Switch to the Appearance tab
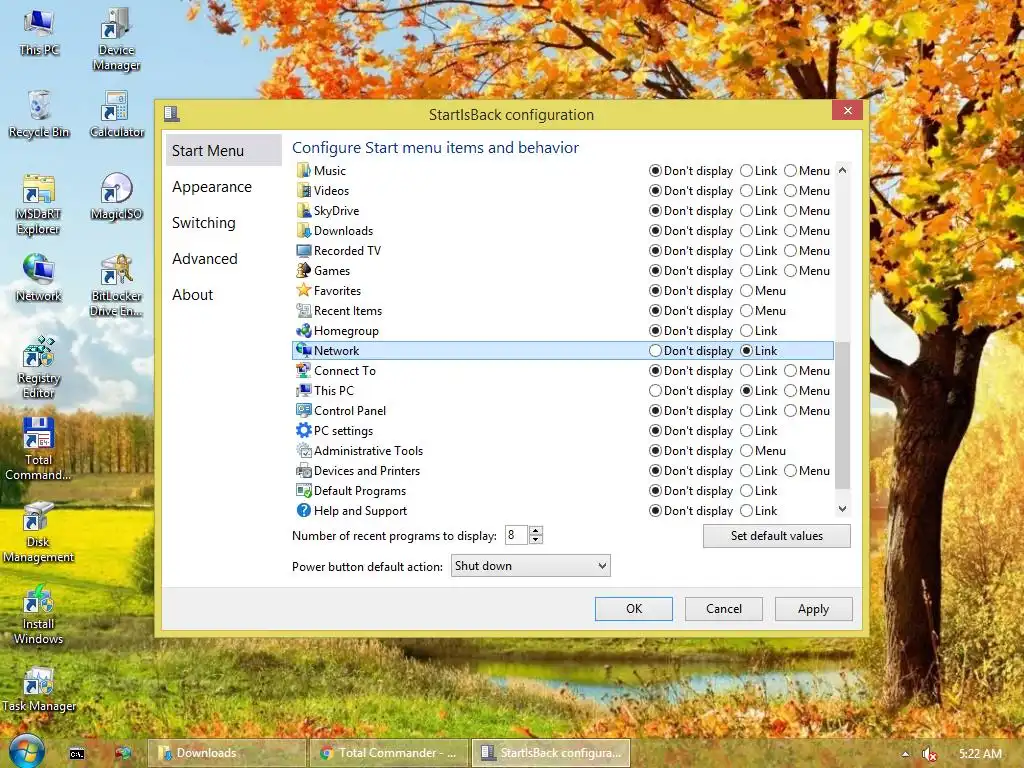 [x=212, y=187]
